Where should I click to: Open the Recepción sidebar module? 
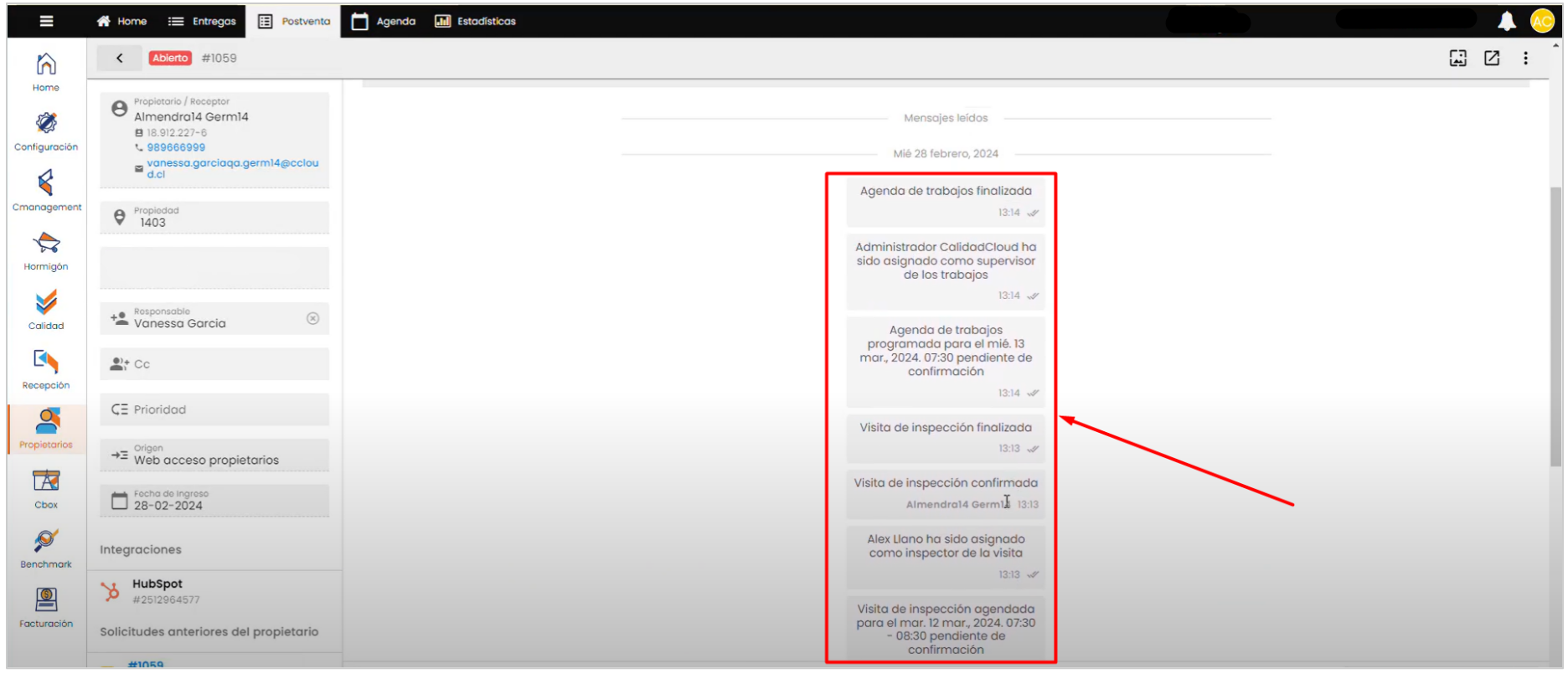point(46,369)
